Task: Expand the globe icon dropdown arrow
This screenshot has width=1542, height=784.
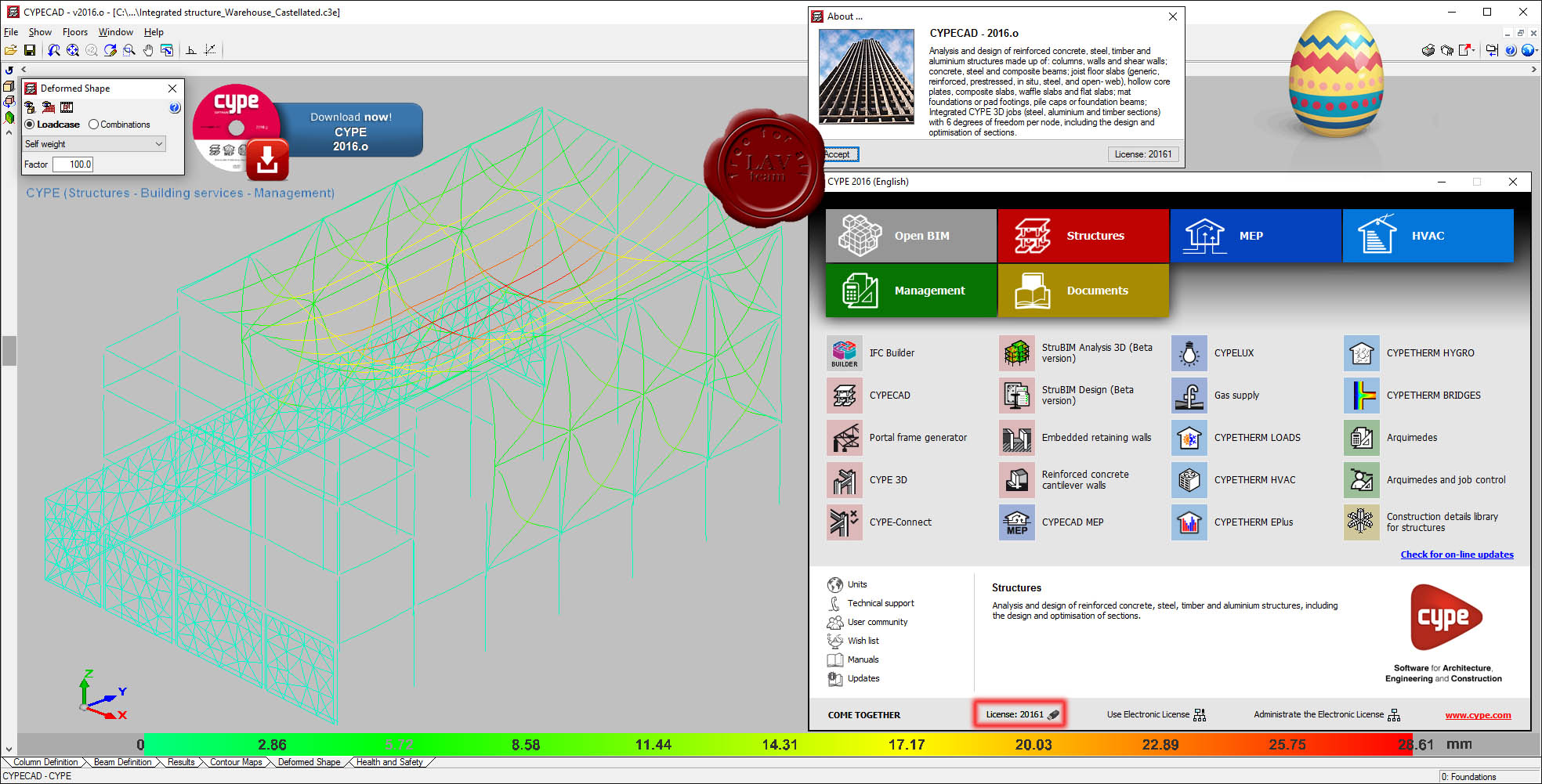Action: click(x=1537, y=50)
